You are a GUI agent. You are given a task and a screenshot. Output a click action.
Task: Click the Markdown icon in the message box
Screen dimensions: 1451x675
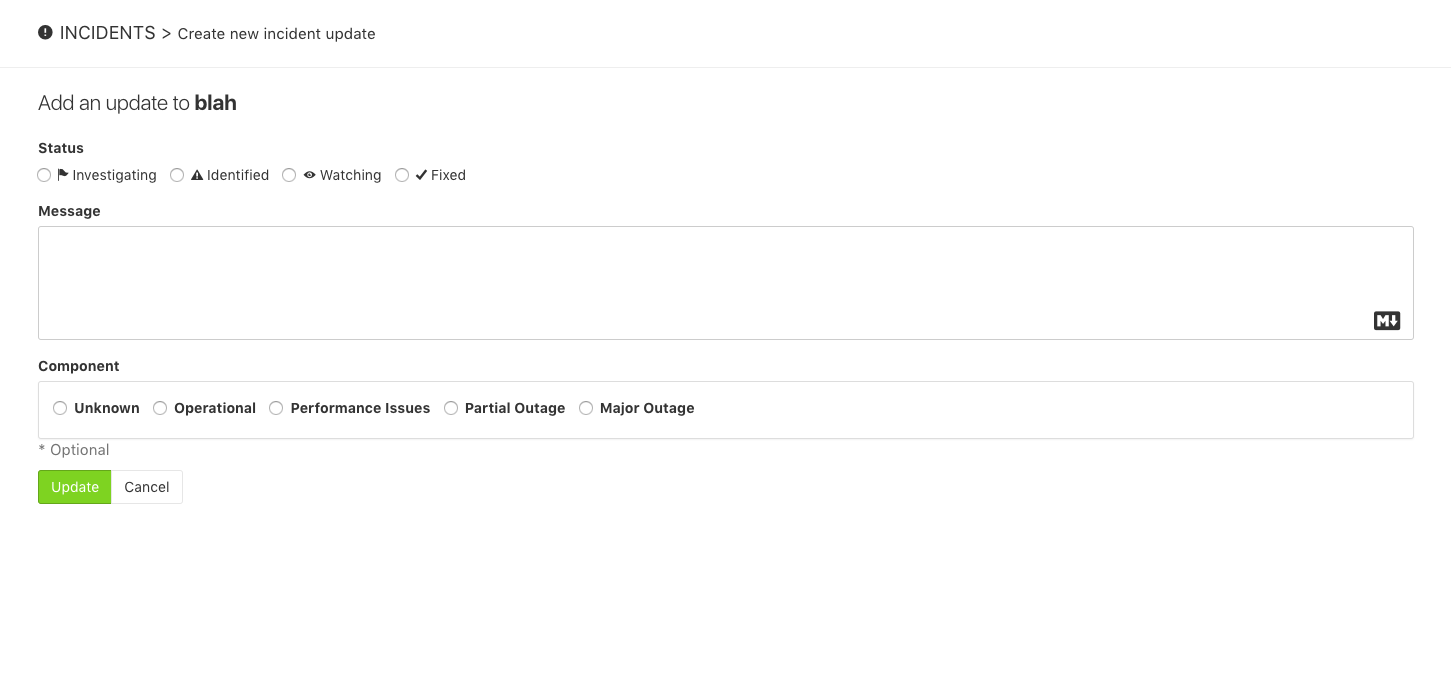[x=1386, y=320]
